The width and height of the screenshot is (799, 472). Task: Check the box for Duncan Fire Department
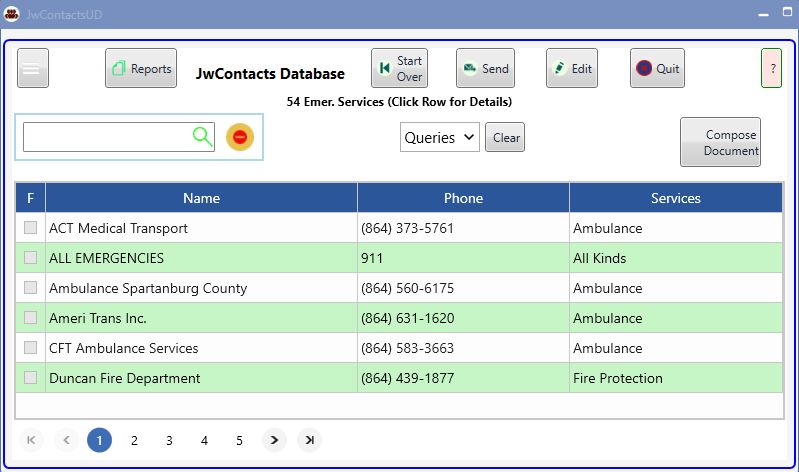coord(31,378)
